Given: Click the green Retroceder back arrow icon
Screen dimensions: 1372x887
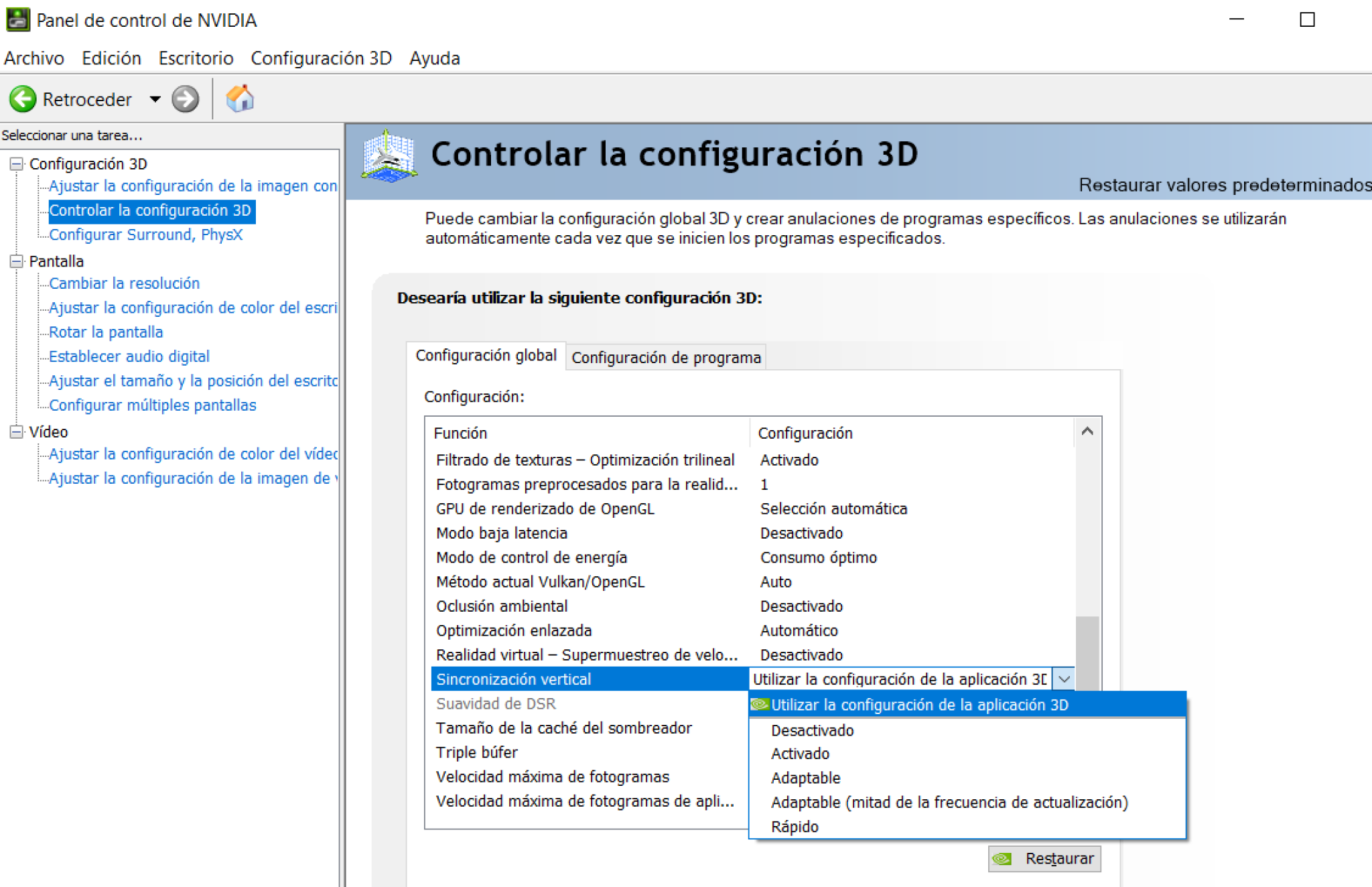Looking at the screenshot, I should tap(23, 99).
